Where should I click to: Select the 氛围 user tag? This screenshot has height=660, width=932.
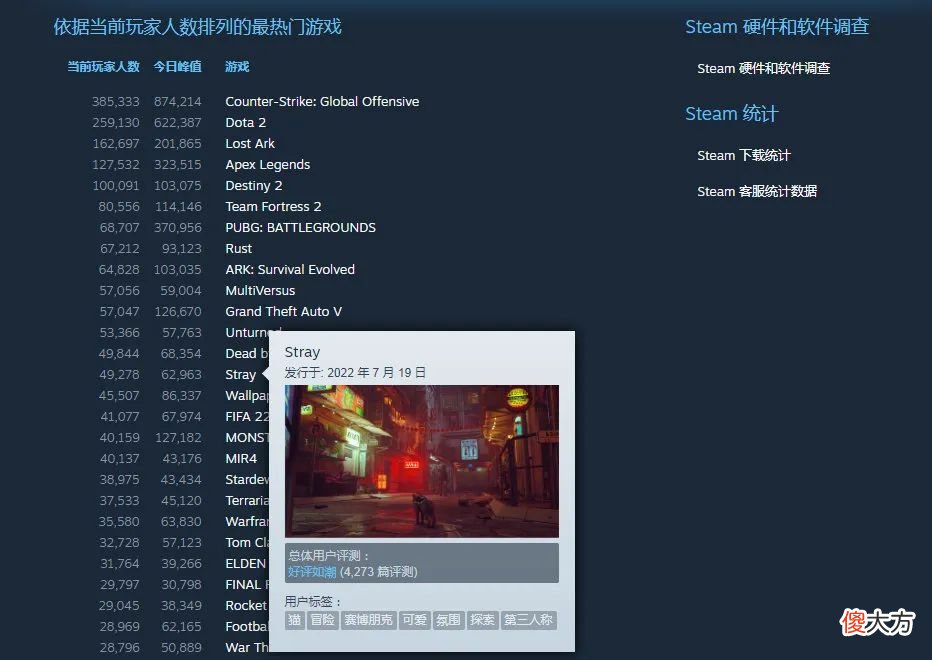coord(448,620)
